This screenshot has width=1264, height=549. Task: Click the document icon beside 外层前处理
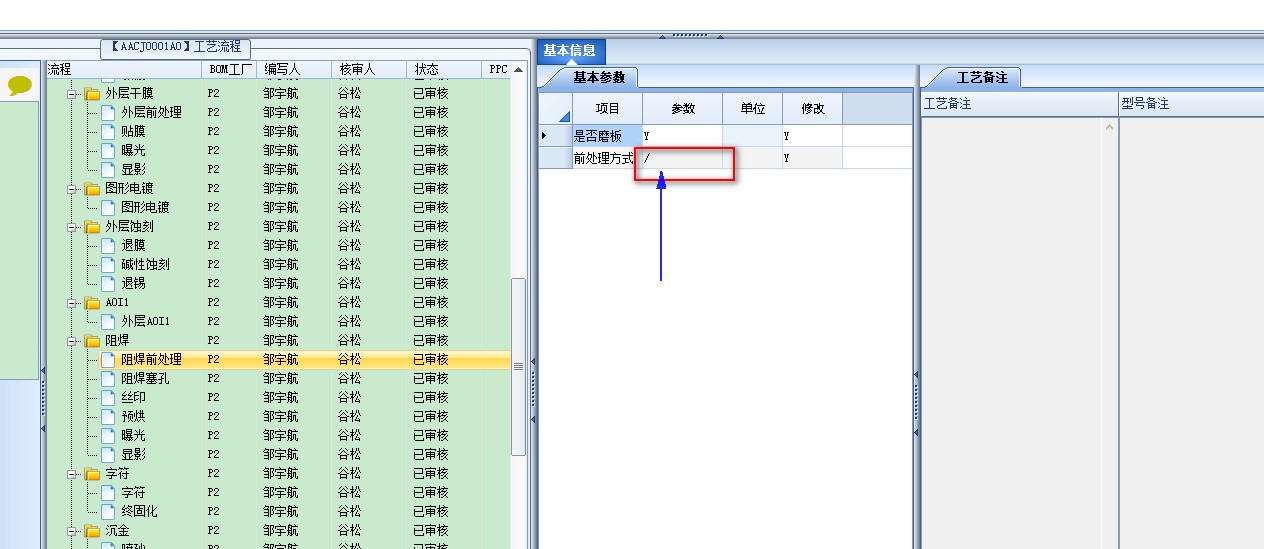coord(108,112)
